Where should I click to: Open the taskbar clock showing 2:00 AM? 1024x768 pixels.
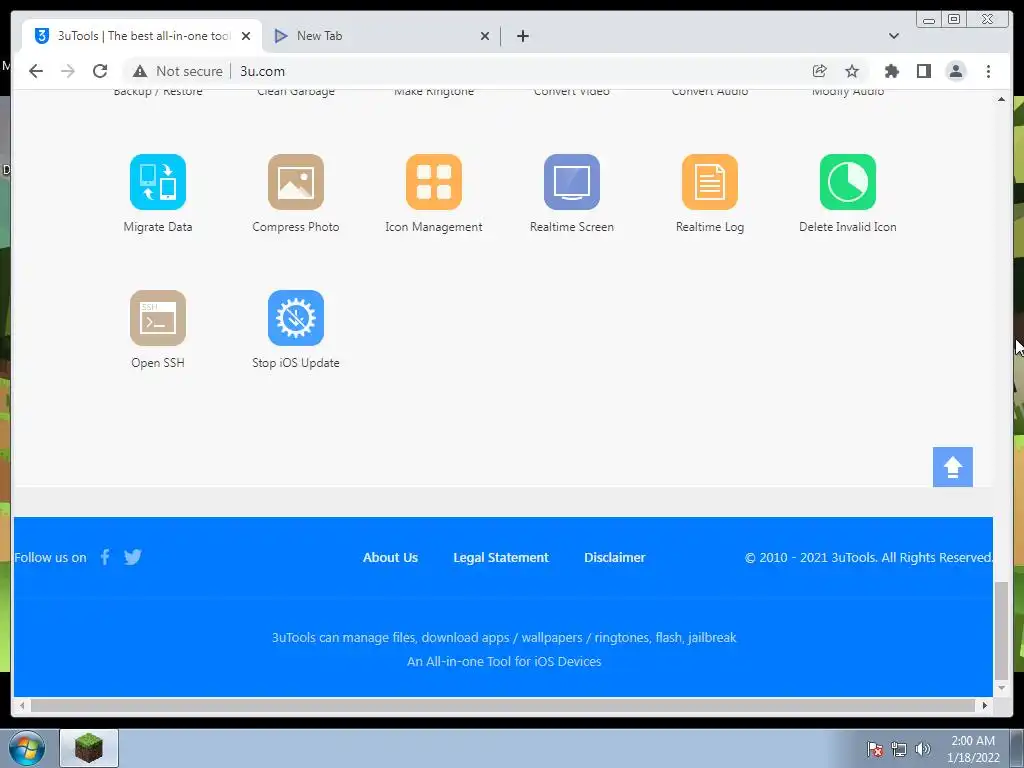tap(973, 748)
